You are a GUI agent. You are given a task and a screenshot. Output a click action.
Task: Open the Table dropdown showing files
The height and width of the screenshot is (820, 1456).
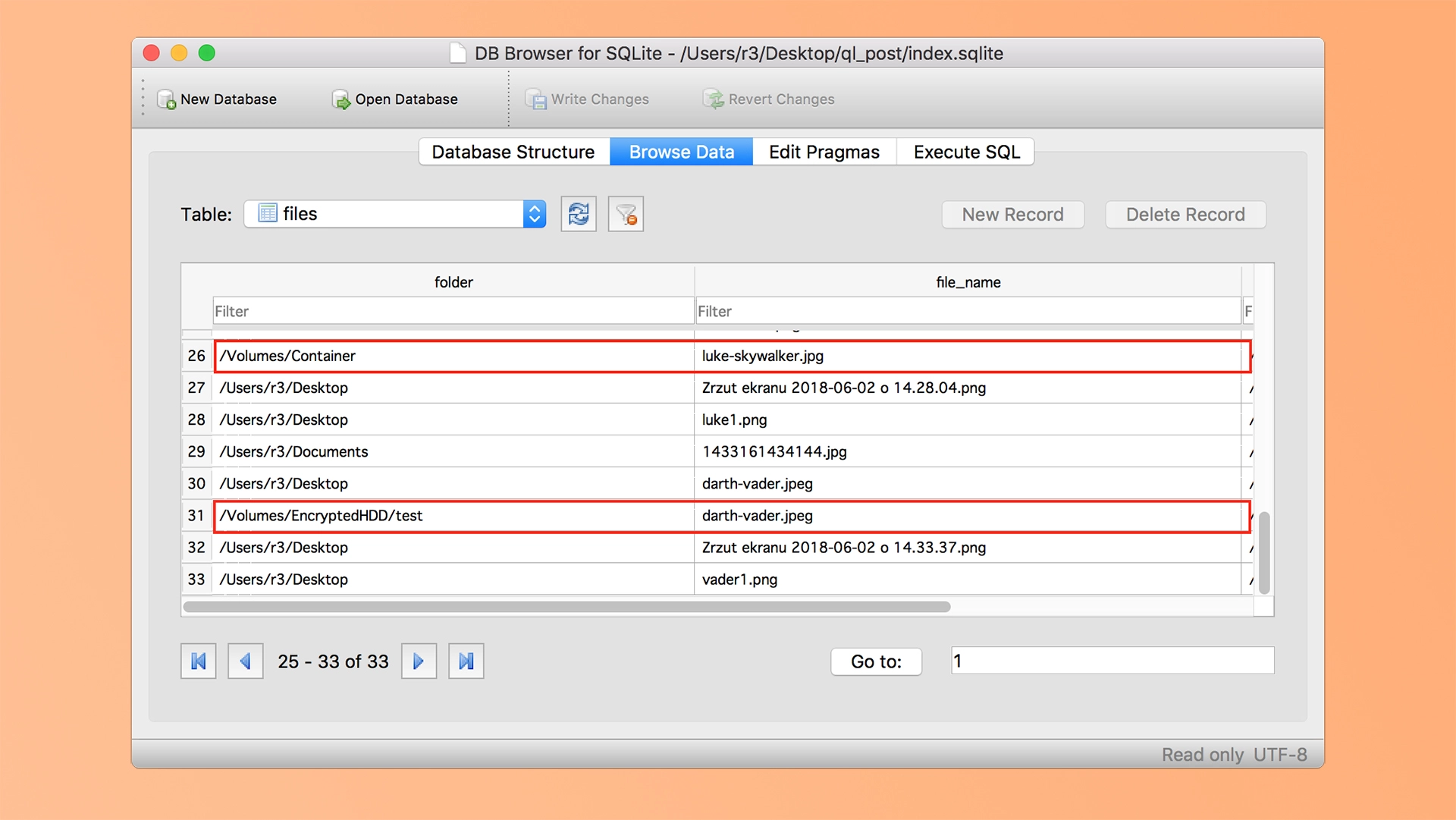(395, 214)
